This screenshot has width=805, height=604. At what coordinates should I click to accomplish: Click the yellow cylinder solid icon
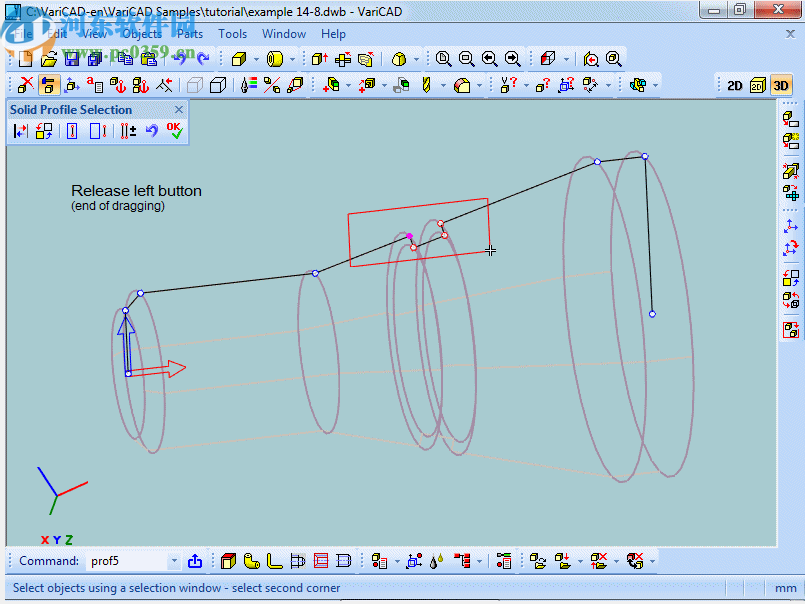tap(275, 59)
